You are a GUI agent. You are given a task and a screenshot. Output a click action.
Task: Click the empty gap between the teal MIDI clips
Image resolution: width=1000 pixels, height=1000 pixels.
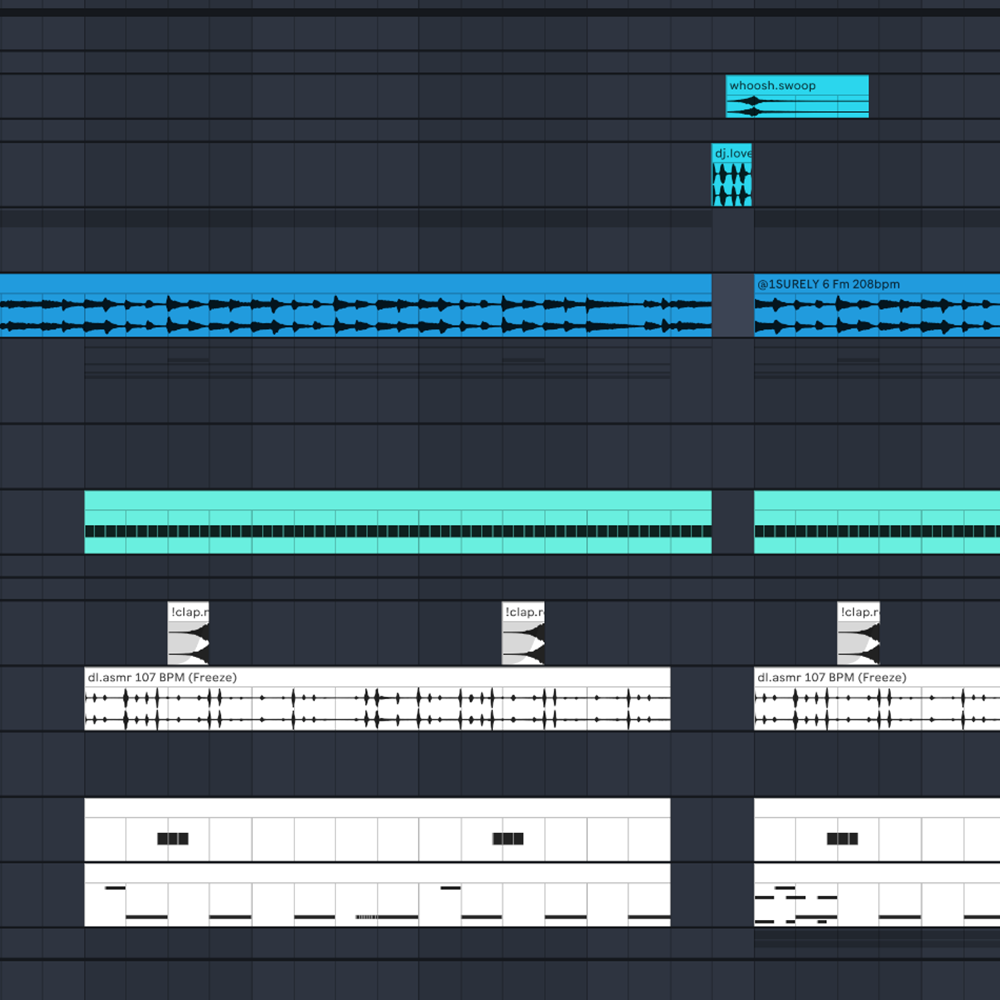(732, 521)
